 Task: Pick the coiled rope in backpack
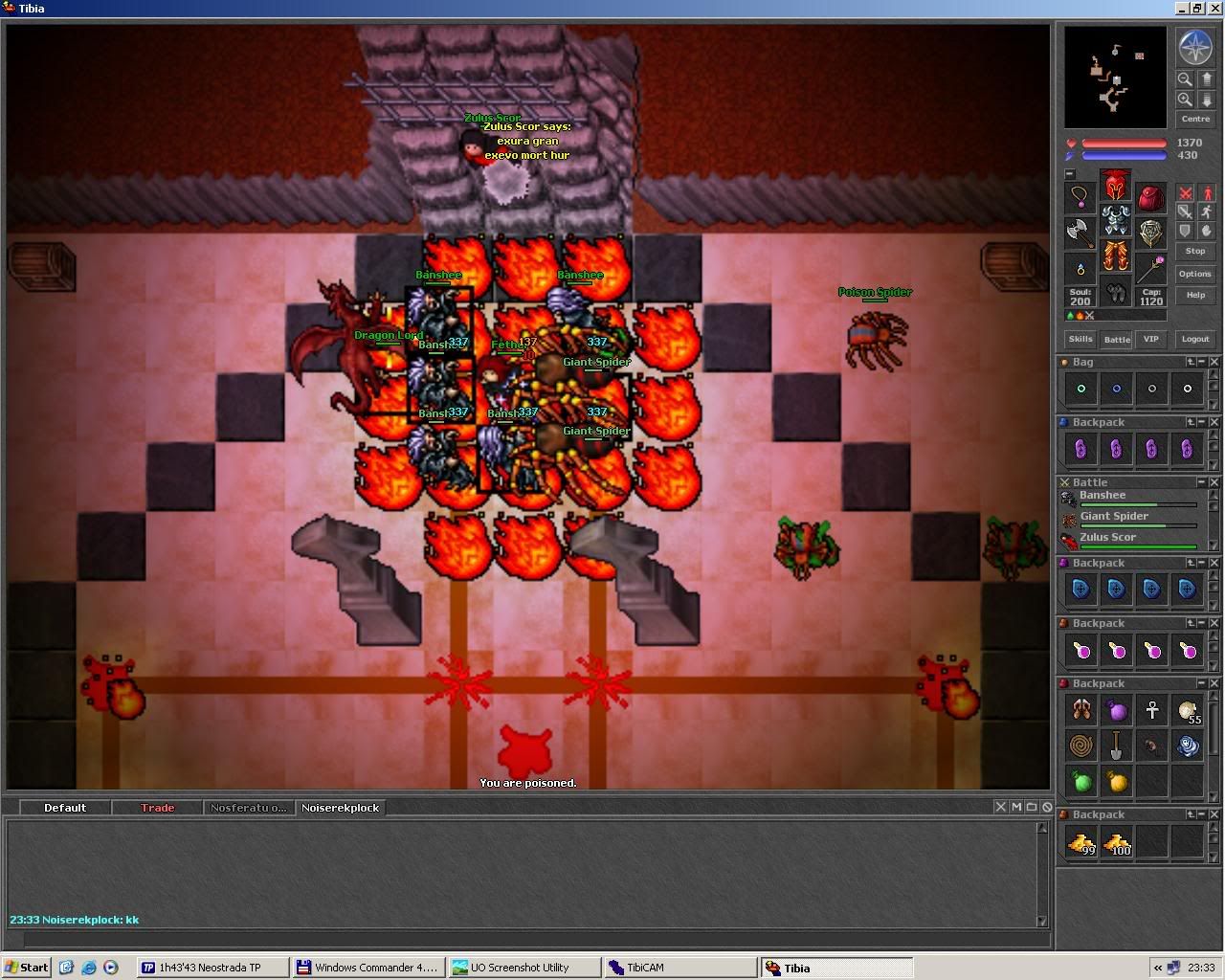pos(1081,746)
